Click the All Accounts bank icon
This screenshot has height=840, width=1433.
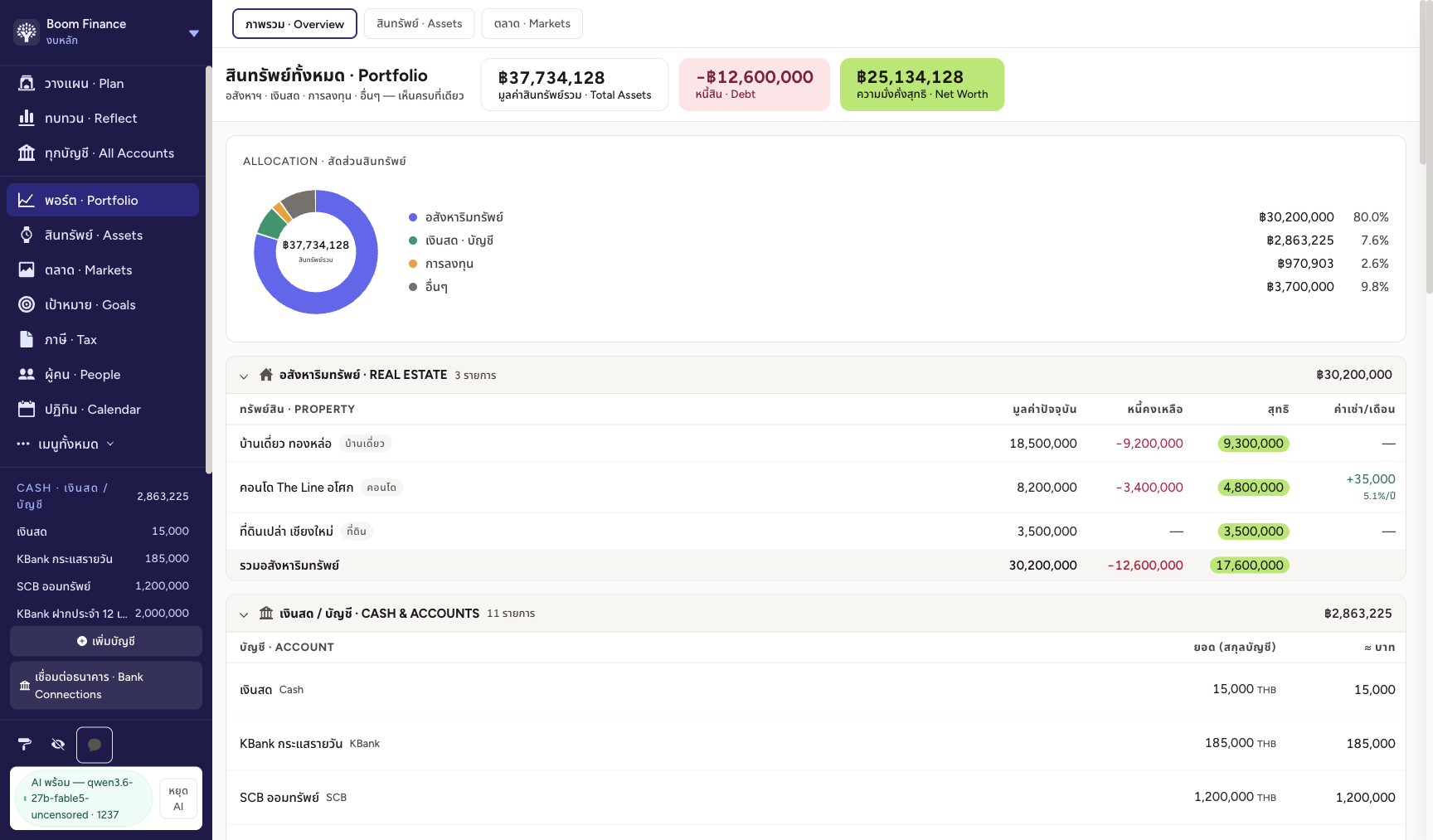[27, 153]
